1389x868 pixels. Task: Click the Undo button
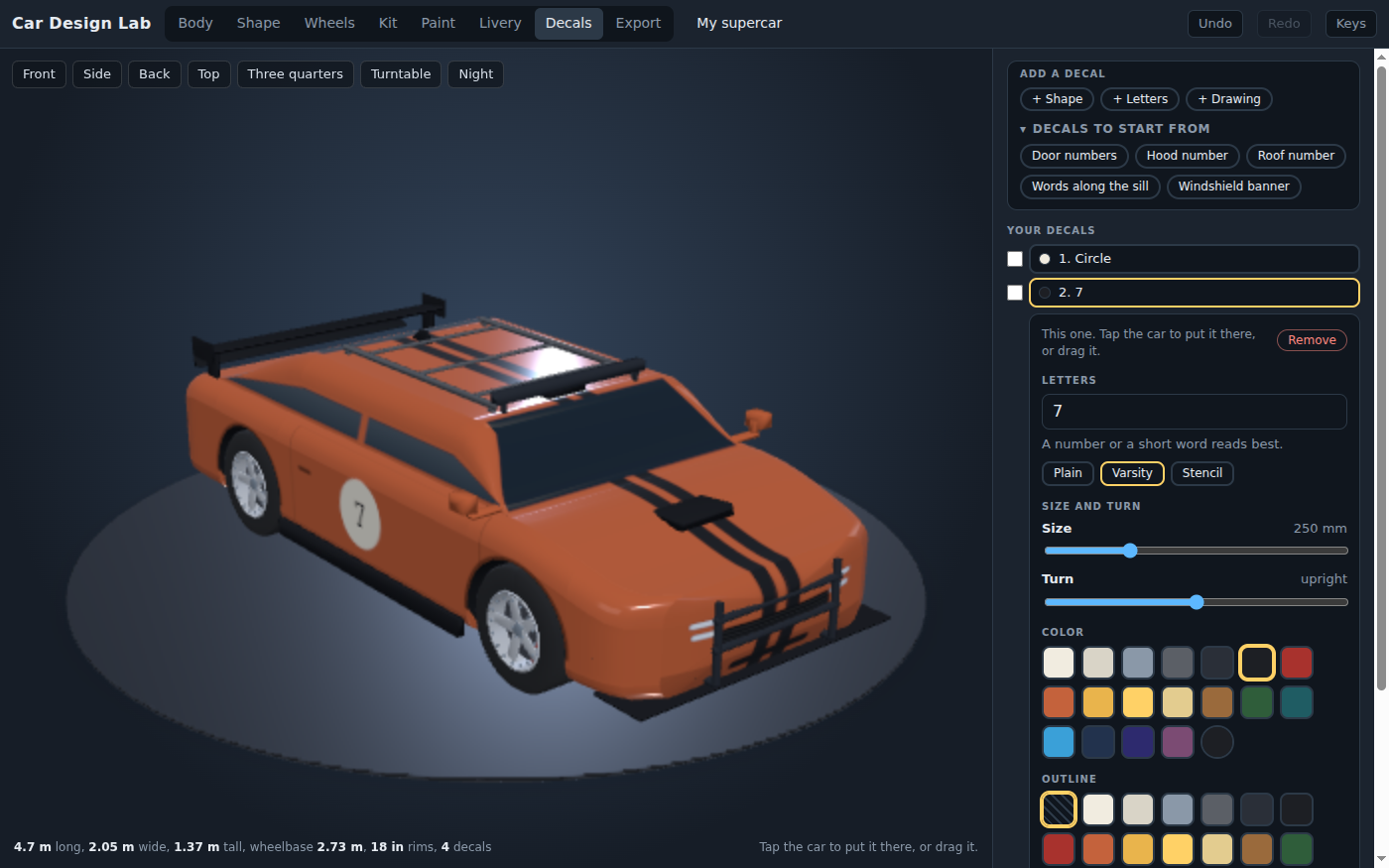[1215, 24]
